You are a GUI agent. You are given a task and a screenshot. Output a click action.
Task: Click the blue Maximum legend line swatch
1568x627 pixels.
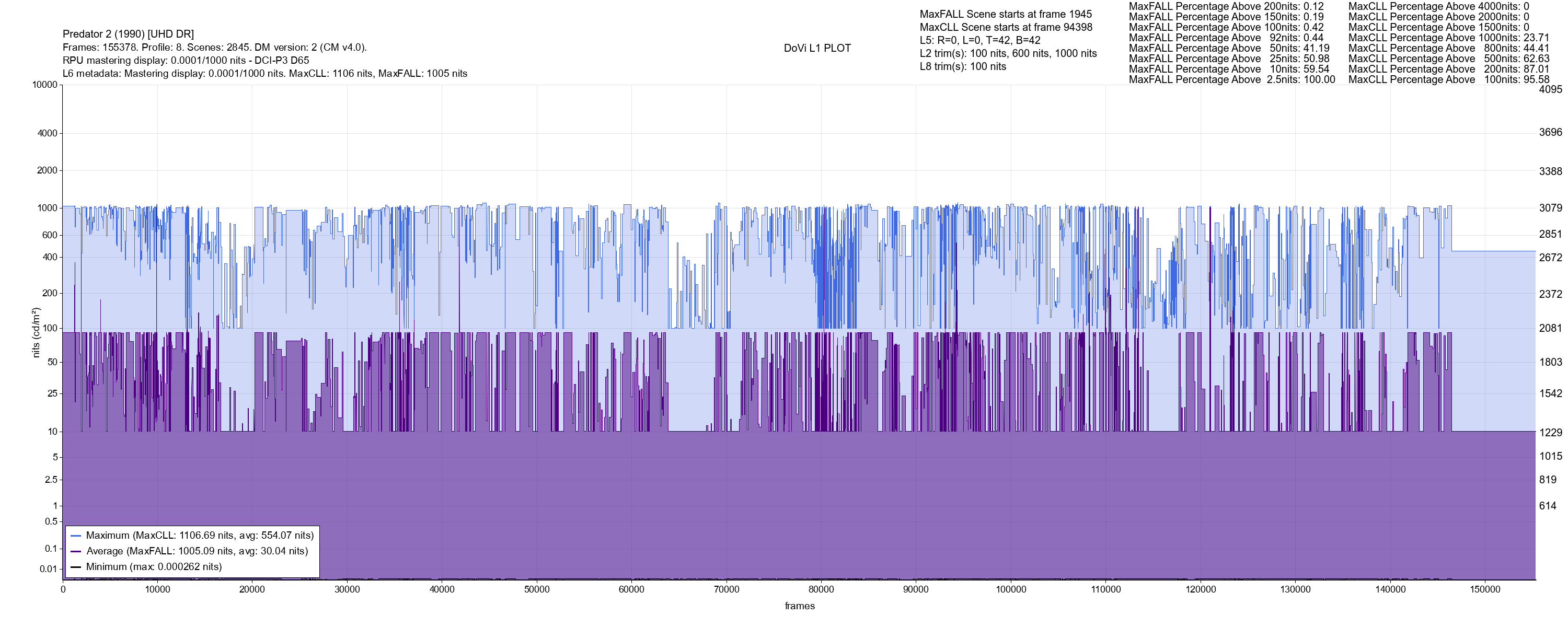click(x=76, y=536)
